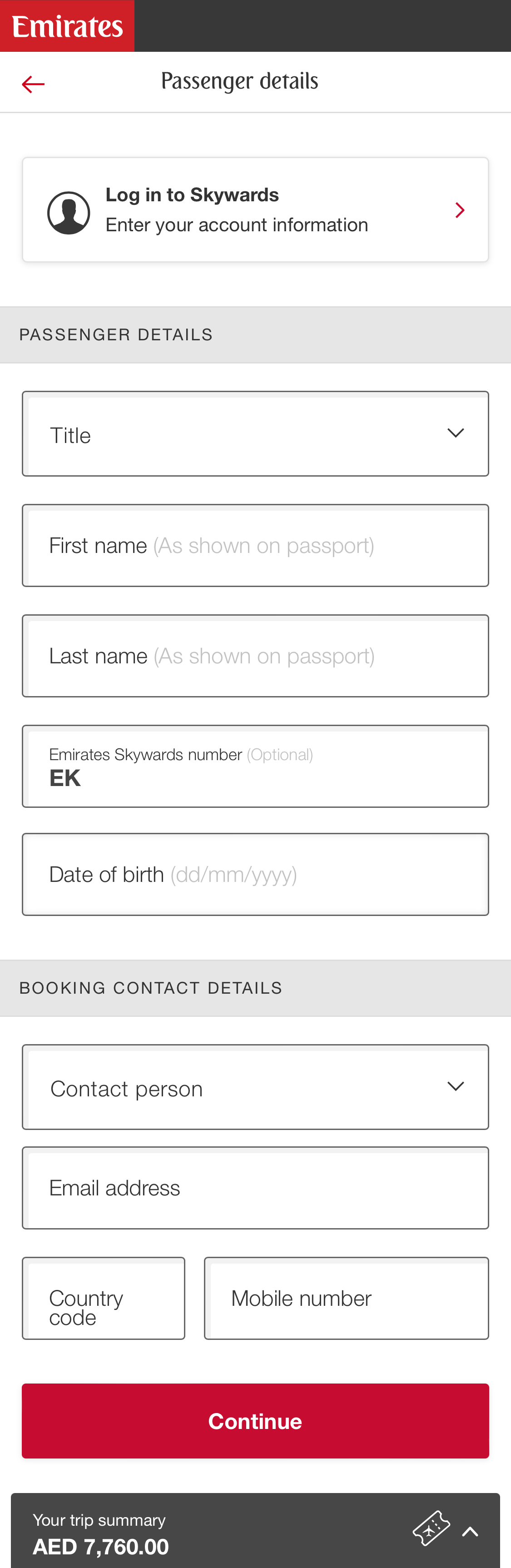Open the Country code selector
This screenshot has width=511, height=1568.
tap(104, 1299)
